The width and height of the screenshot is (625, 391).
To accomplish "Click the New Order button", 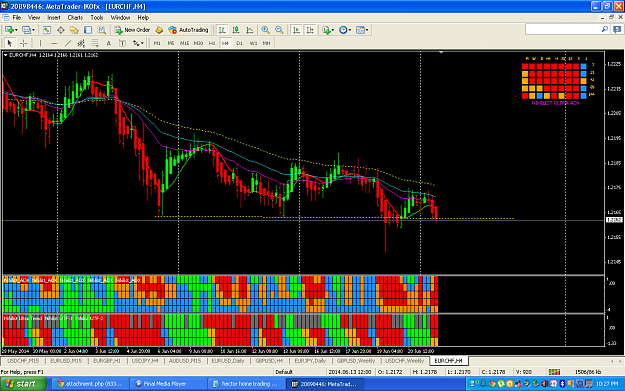I will [x=132, y=30].
